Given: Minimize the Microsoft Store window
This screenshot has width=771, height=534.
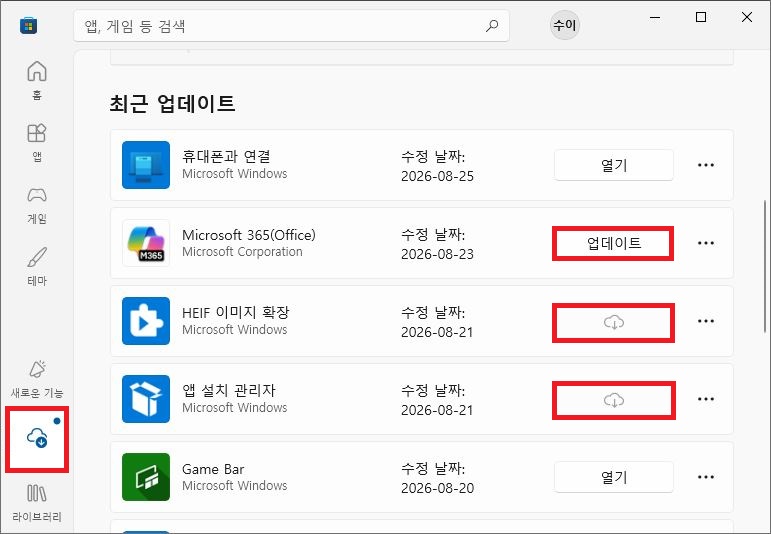Looking at the screenshot, I should click(655, 17).
